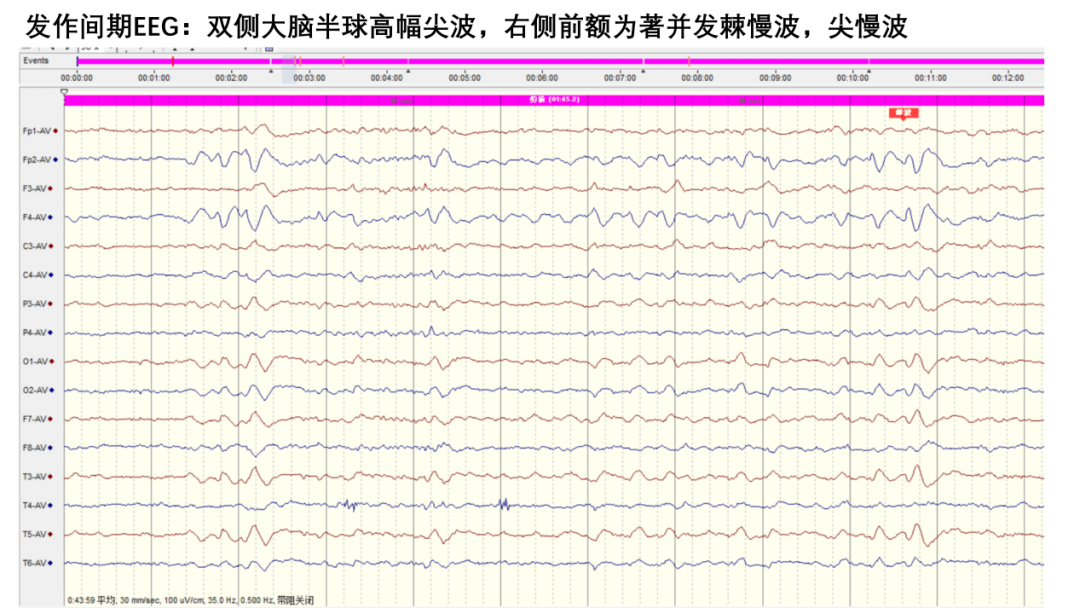Screen dimensions: 1080x608
Task: Click the Events row label
Action: (36, 61)
